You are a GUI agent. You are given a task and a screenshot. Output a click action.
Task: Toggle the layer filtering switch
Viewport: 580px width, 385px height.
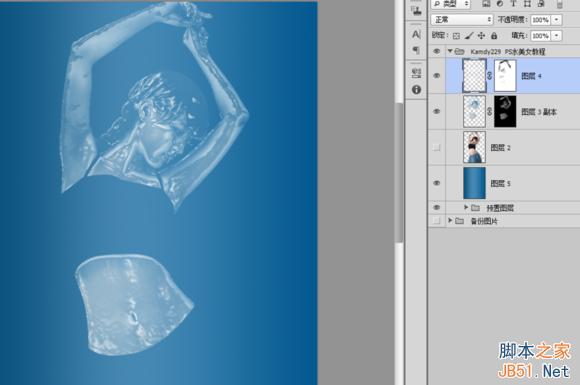pos(559,4)
